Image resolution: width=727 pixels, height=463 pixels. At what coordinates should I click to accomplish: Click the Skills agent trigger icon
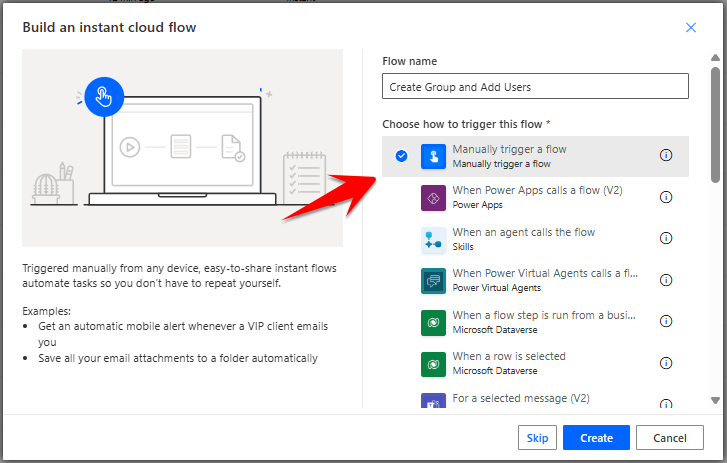click(x=433, y=239)
